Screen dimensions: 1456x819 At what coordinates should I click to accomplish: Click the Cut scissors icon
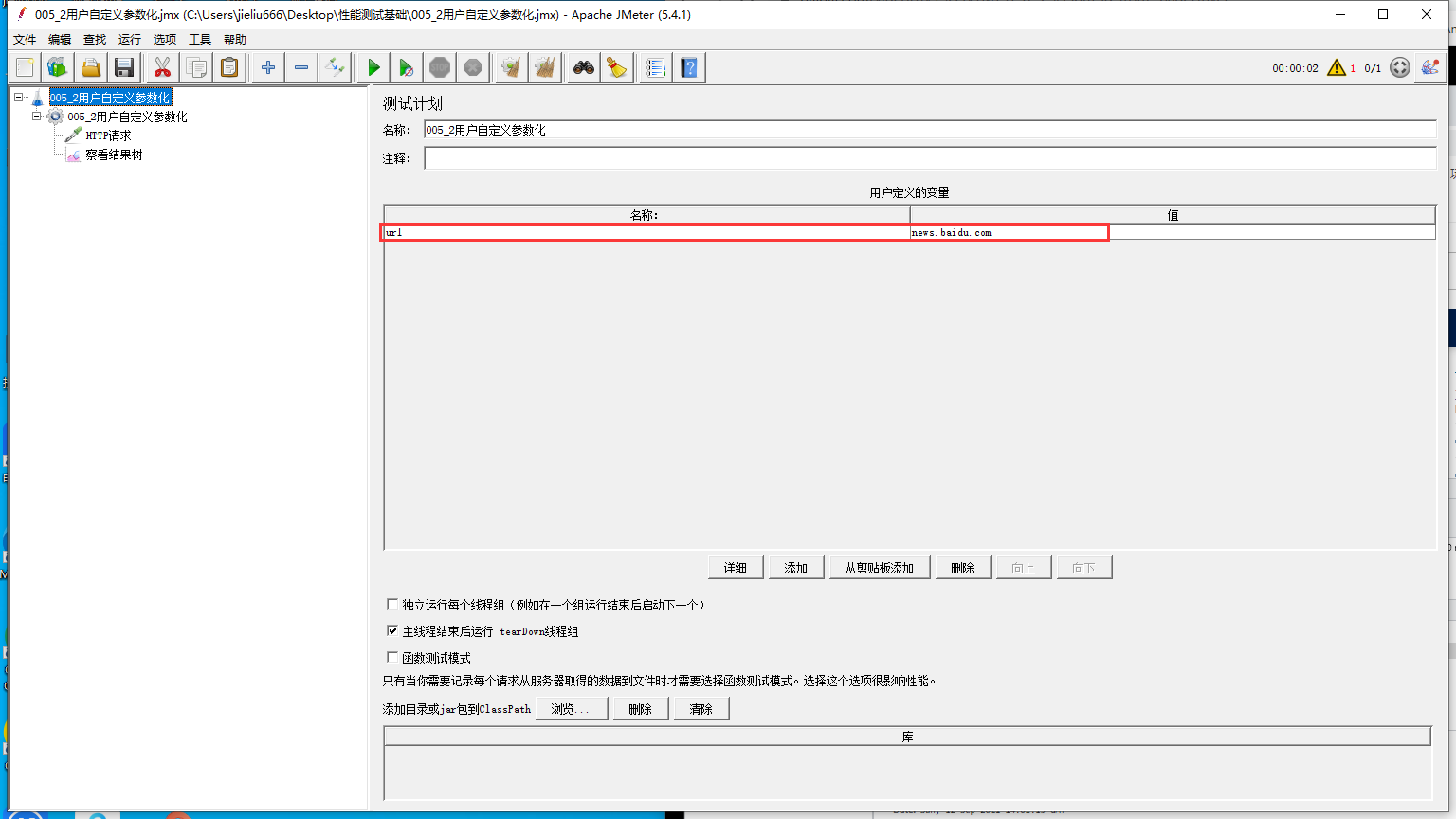(x=163, y=67)
